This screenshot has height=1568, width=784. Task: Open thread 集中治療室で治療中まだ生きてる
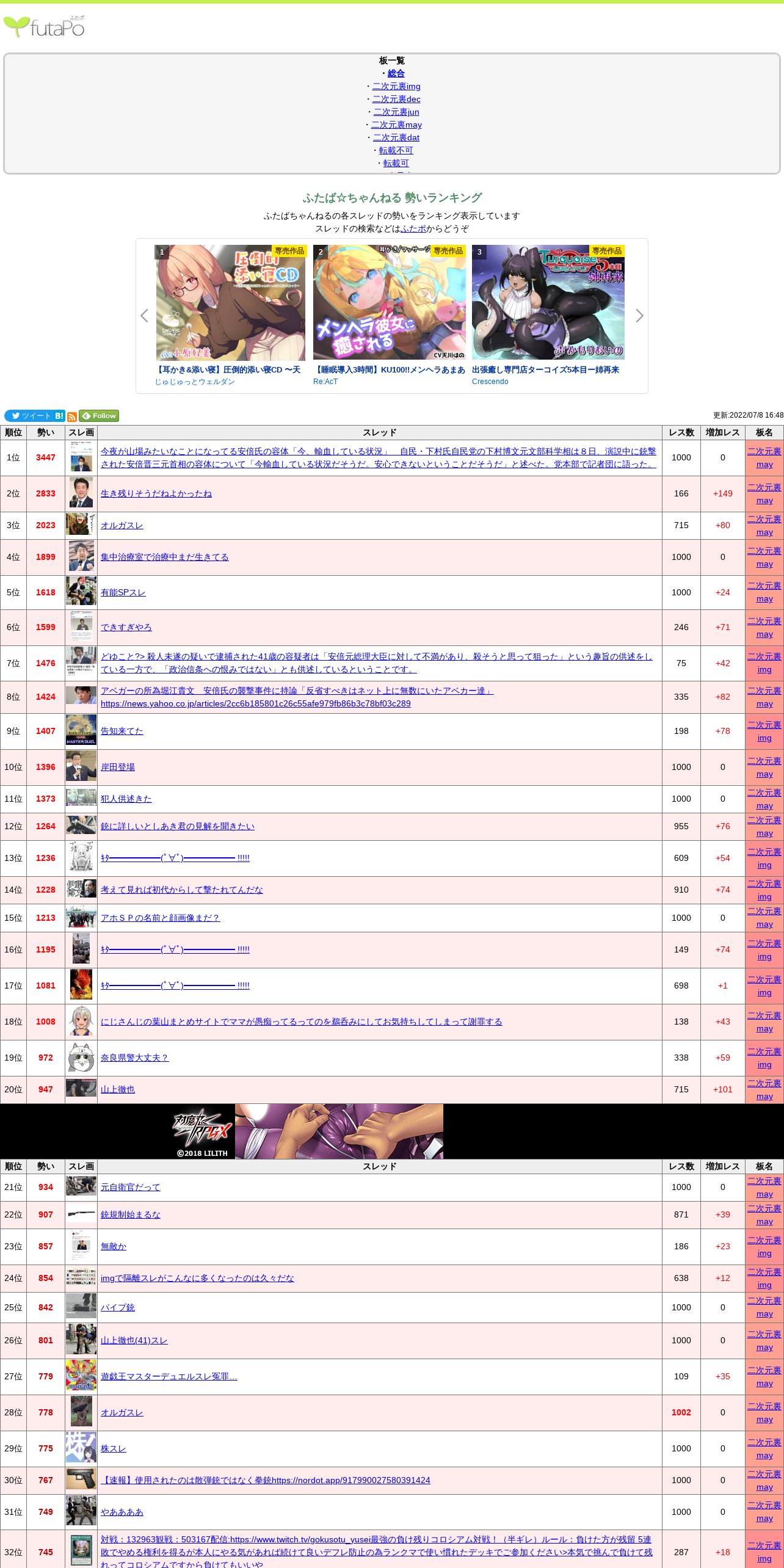(x=165, y=557)
